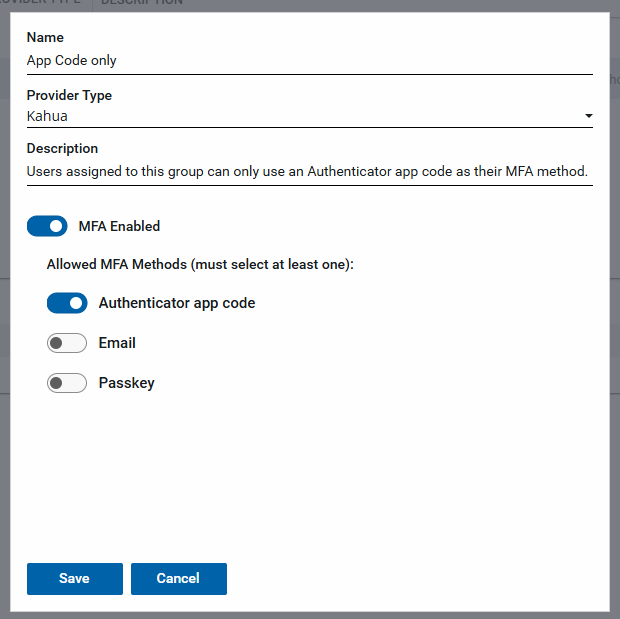Turn off Authenticator app code toggle
This screenshot has width=620, height=619.
(x=67, y=303)
